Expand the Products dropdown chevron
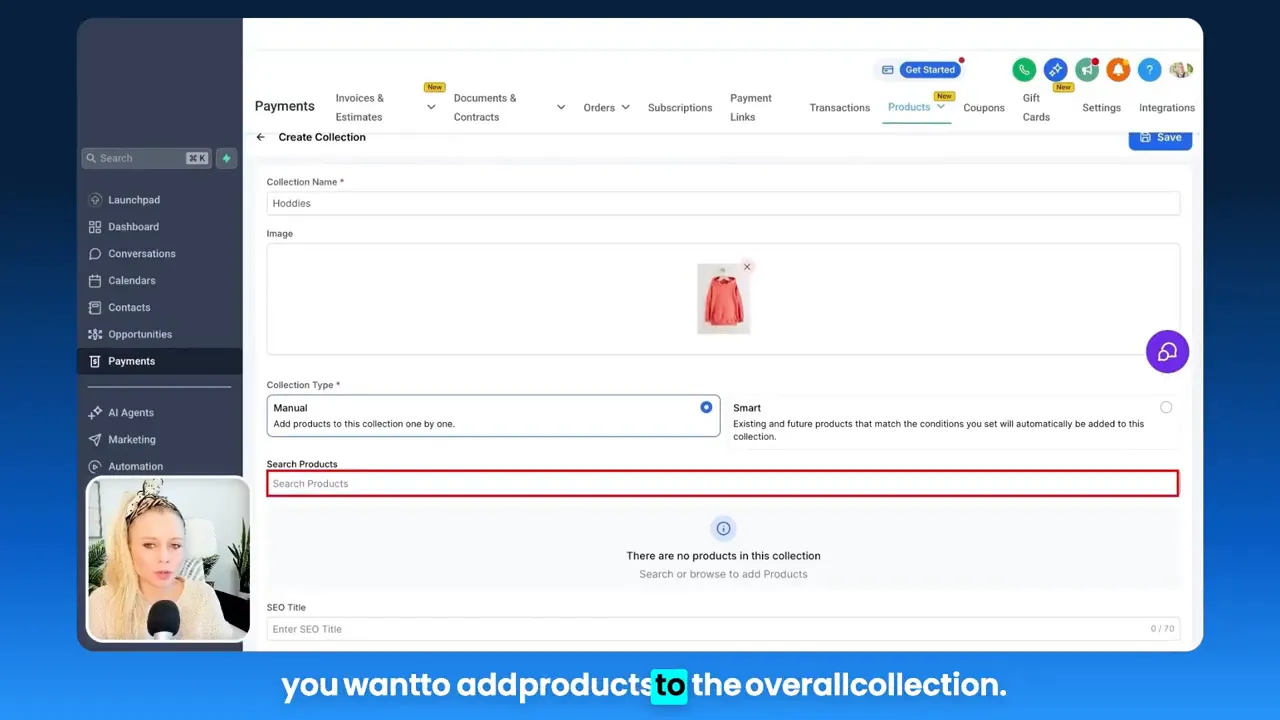This screenshot has height=720, width=1280. (940, 107)
